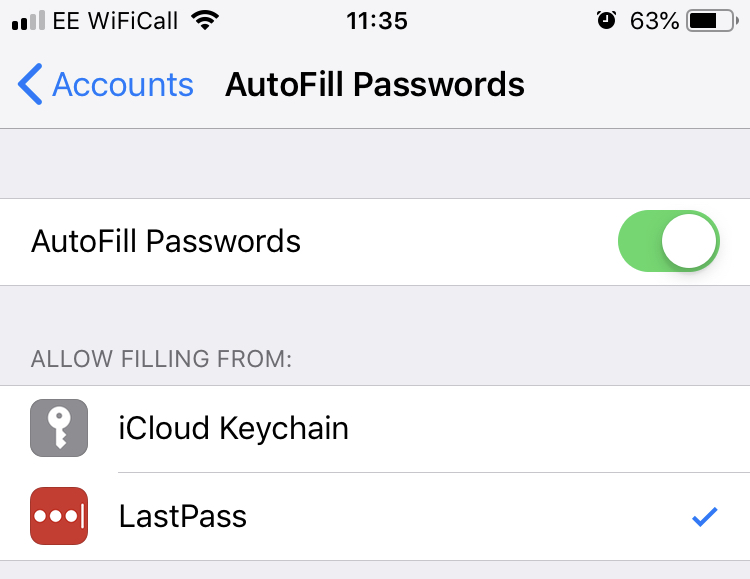This screenshot has height=579, width=750.
Task: Turn off the AutoFill Passwords switch
Action: [x=669, y=241]
